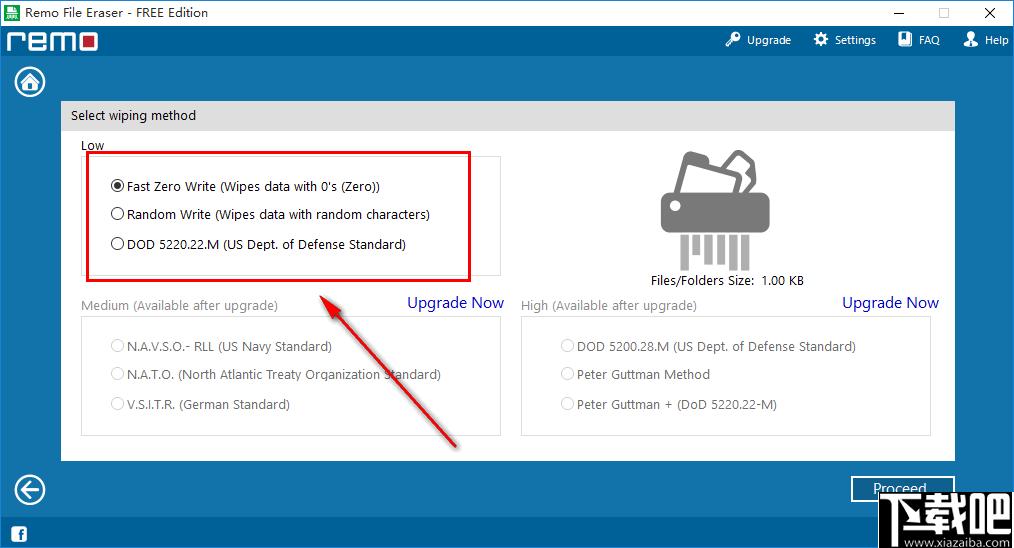Click the app icon in title bar
Image resolution: width=1014 pixels, height=548 pixels.
12,12
